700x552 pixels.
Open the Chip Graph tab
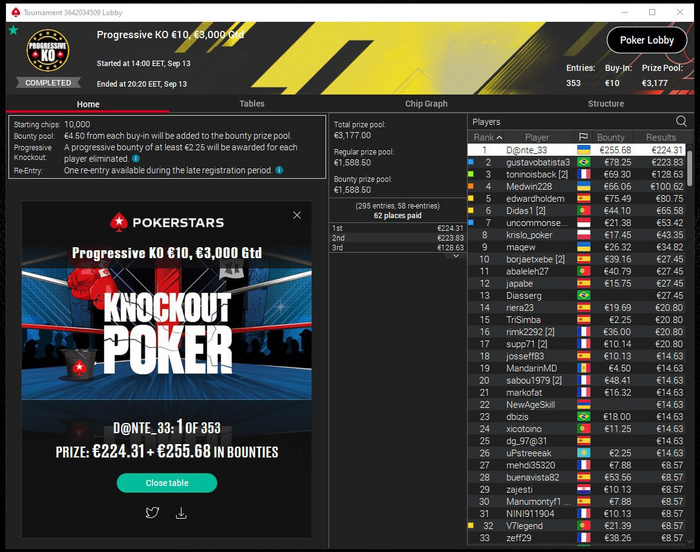(x=426, y=104)
